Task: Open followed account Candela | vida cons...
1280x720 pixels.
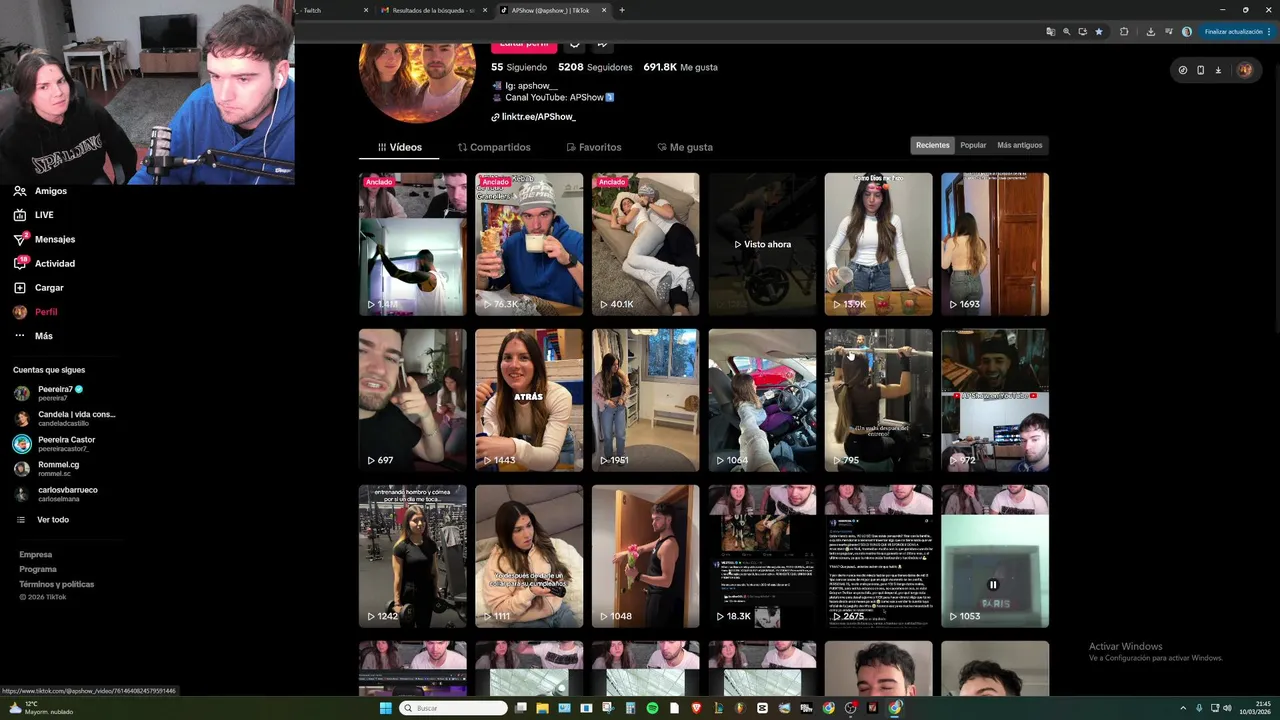Action: 65,418
